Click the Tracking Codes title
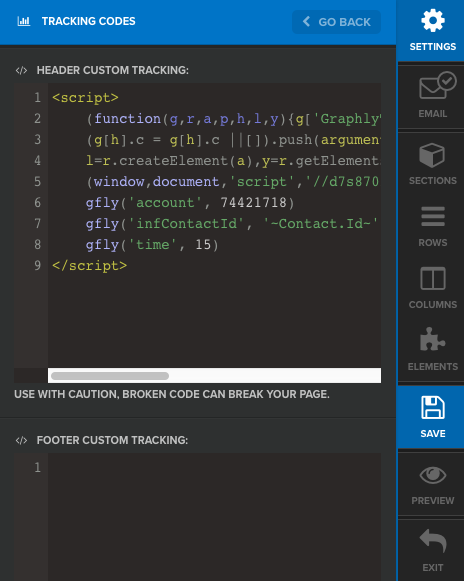This screenshot has height=581, width=464. (x=89, y=21)
